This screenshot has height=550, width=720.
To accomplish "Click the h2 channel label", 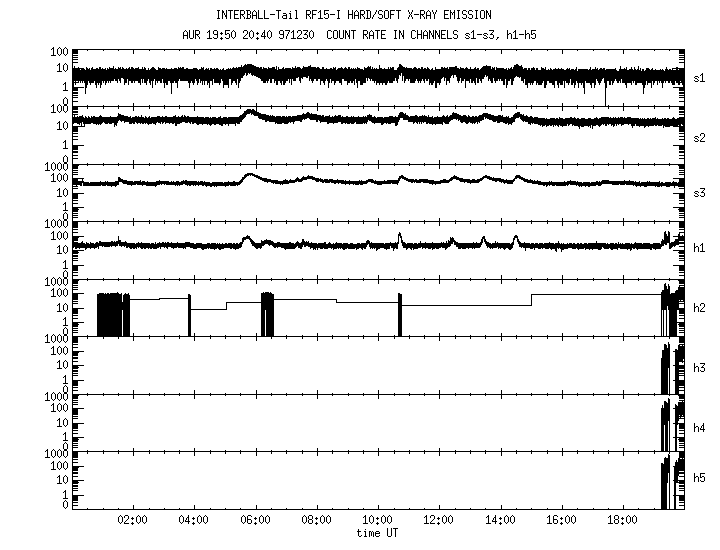I will pyautogui.click(x=700, y=308).
